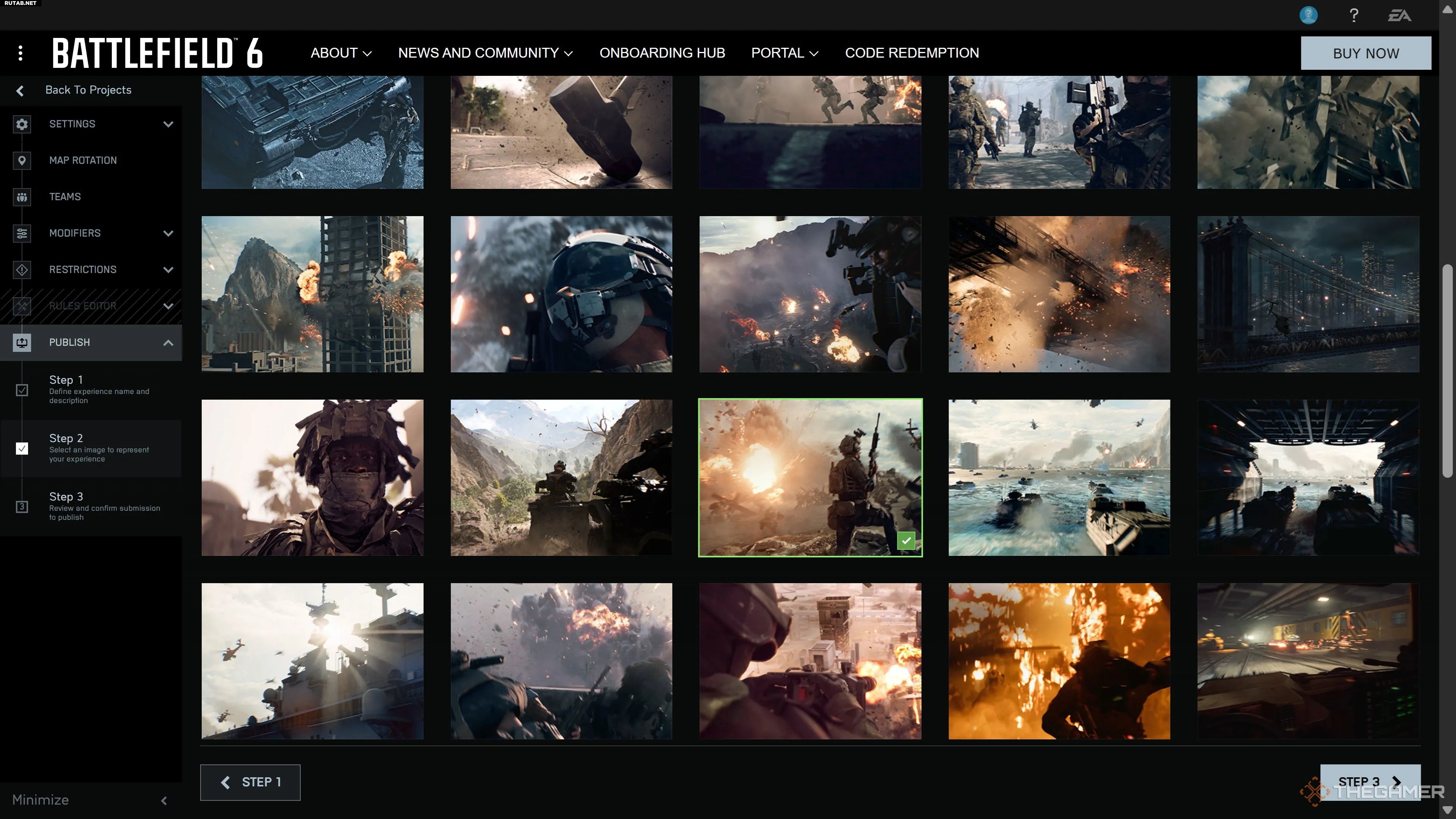The height and width of the screenshot is (819, 1456).
Task: Click the Buy Now button
Action: click(x=1365, y=54)
